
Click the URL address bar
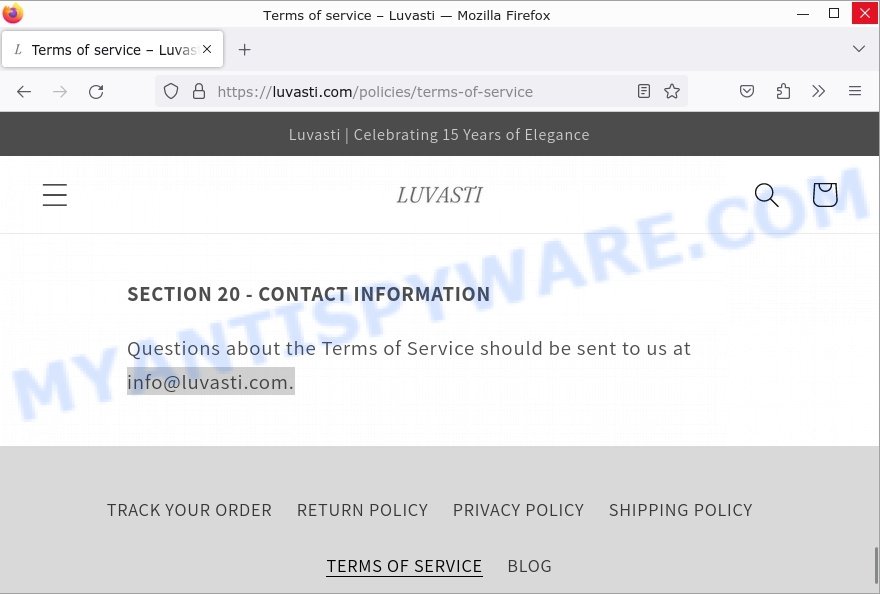coord(421,92)
